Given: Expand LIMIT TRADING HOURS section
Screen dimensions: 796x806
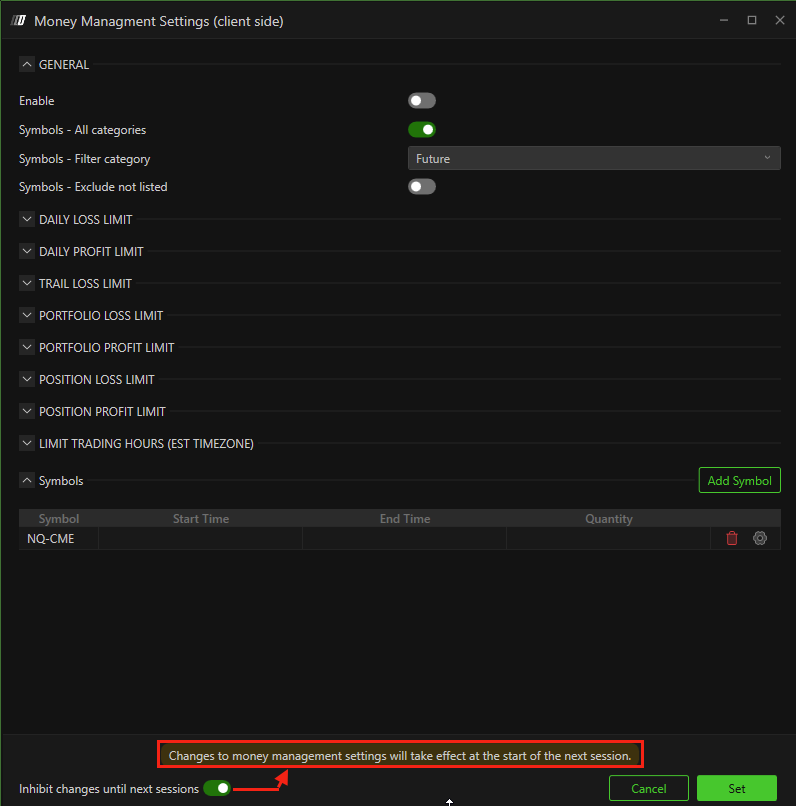Looking at the screenshot, I should pos(27,444).
